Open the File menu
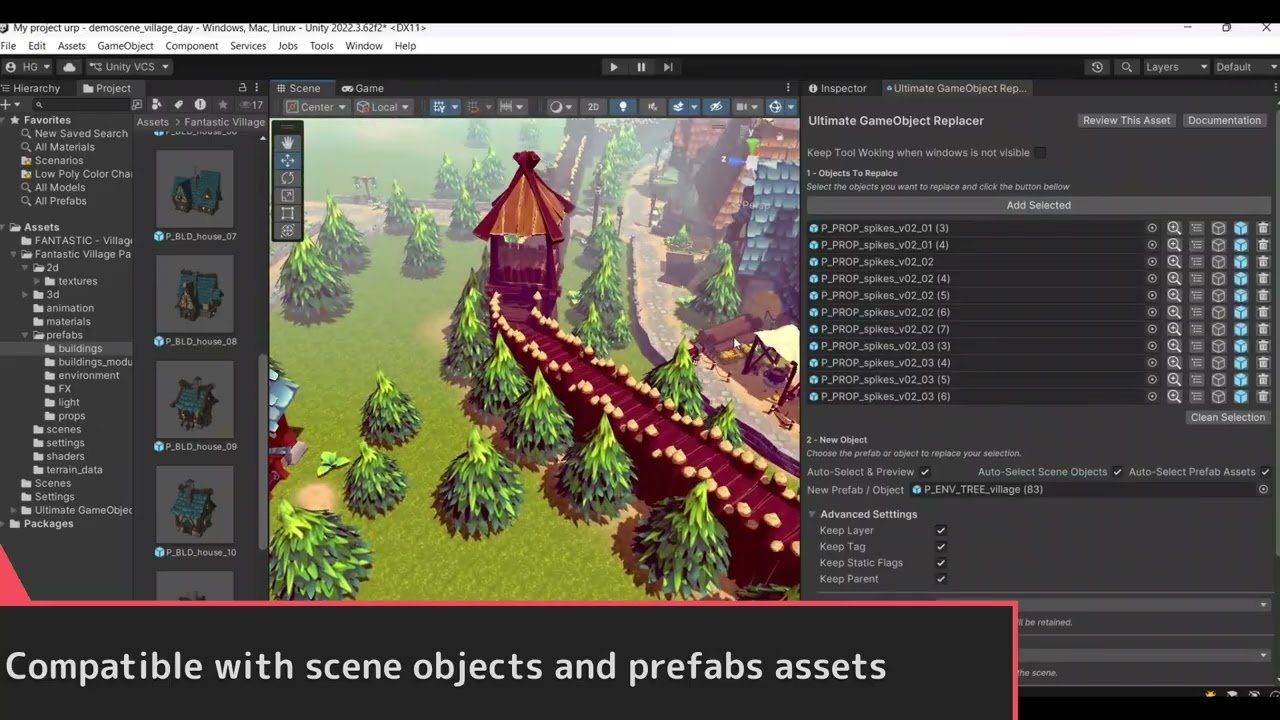Image resolution: width=1280 pixels, height=720 pixels. (x=8, y=46)
